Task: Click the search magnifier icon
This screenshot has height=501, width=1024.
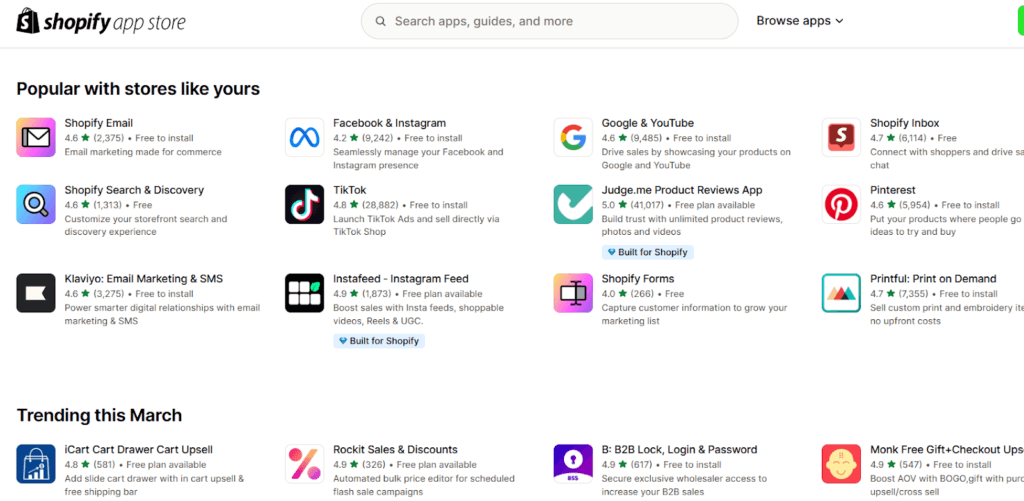Action: click(x=381, y=21)
